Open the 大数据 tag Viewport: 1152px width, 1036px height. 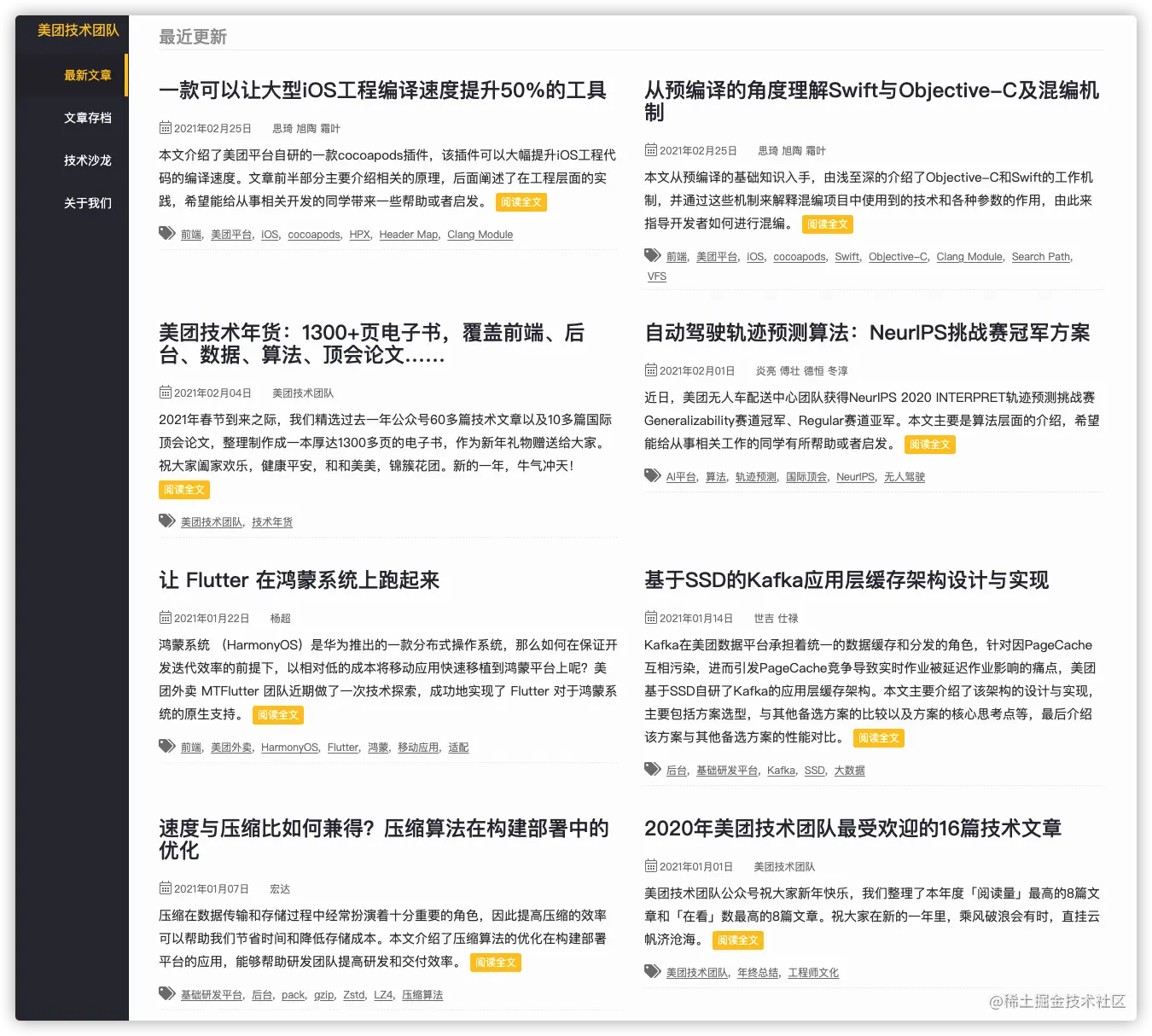pos(849,771)
